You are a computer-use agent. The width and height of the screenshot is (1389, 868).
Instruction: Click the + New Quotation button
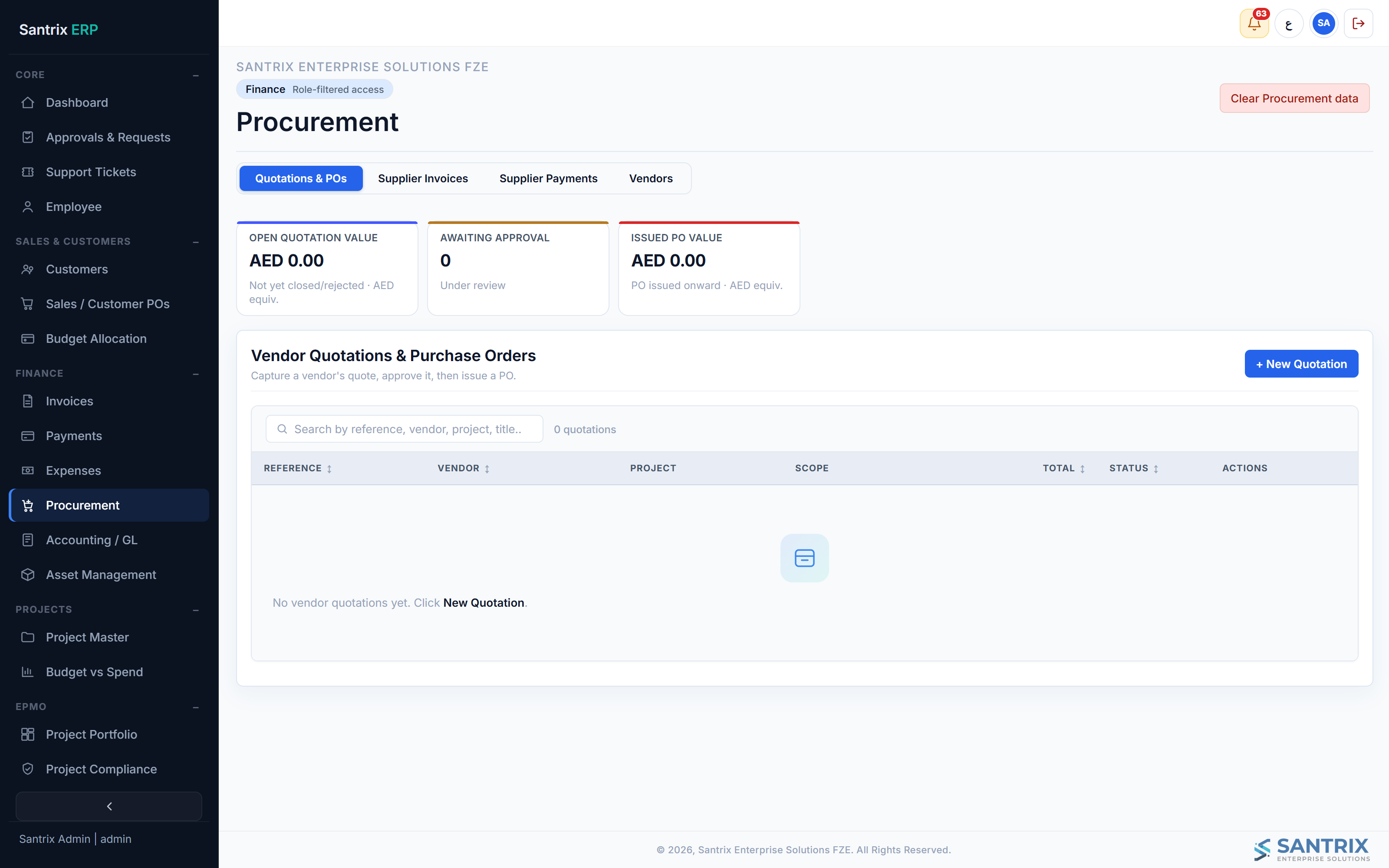click(1301, 364)
